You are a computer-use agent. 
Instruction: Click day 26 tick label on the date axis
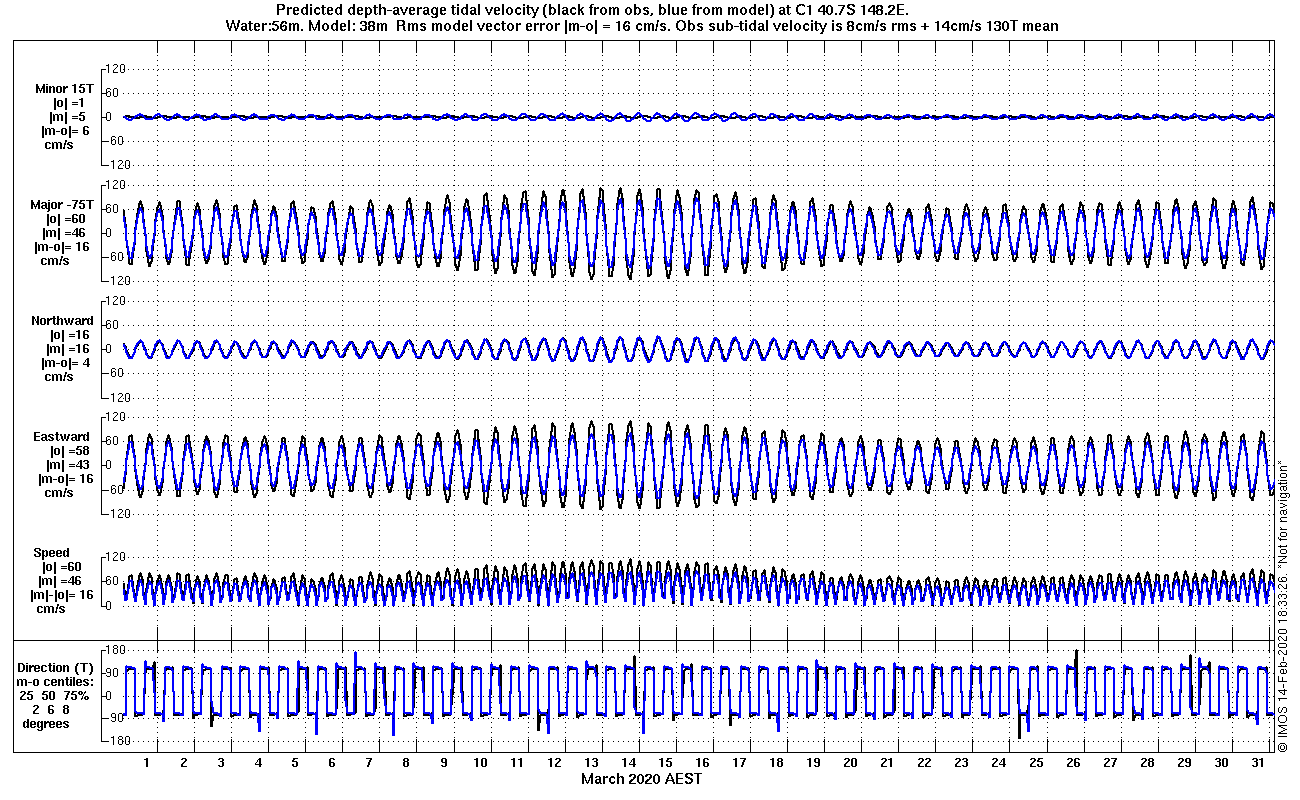pos(1073,762)
